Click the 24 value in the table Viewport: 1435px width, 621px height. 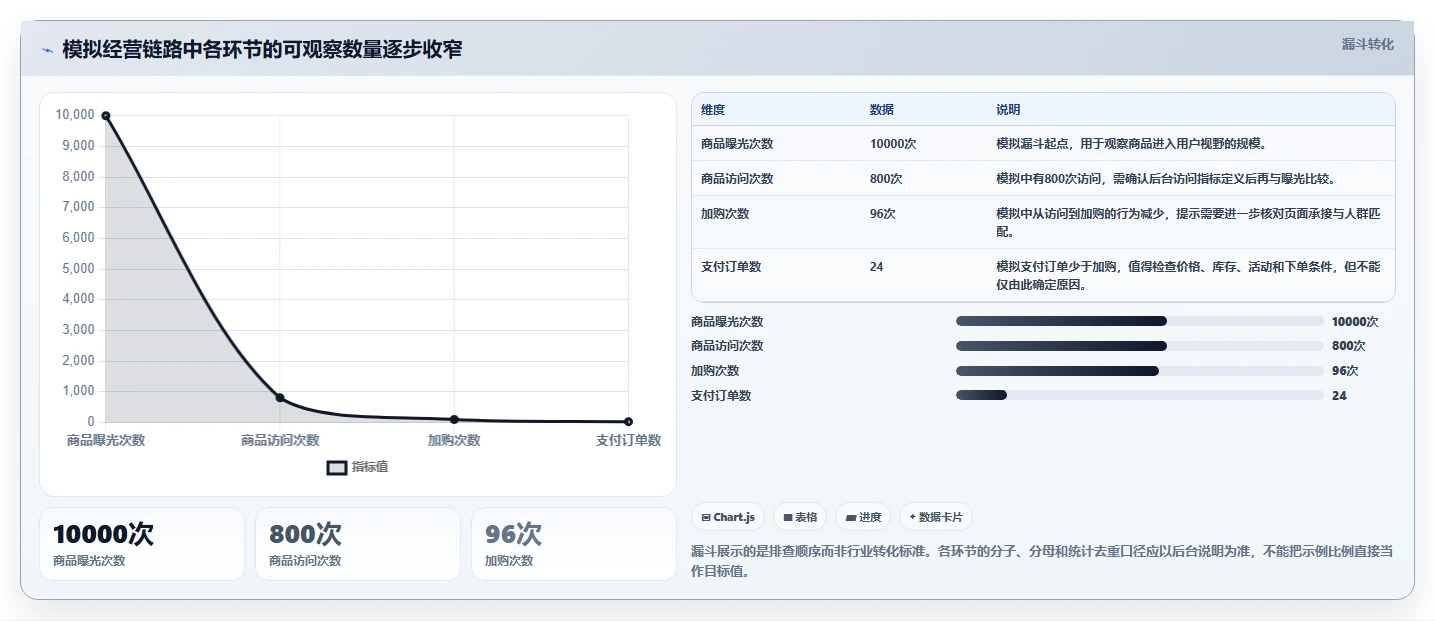click(877, 267)
